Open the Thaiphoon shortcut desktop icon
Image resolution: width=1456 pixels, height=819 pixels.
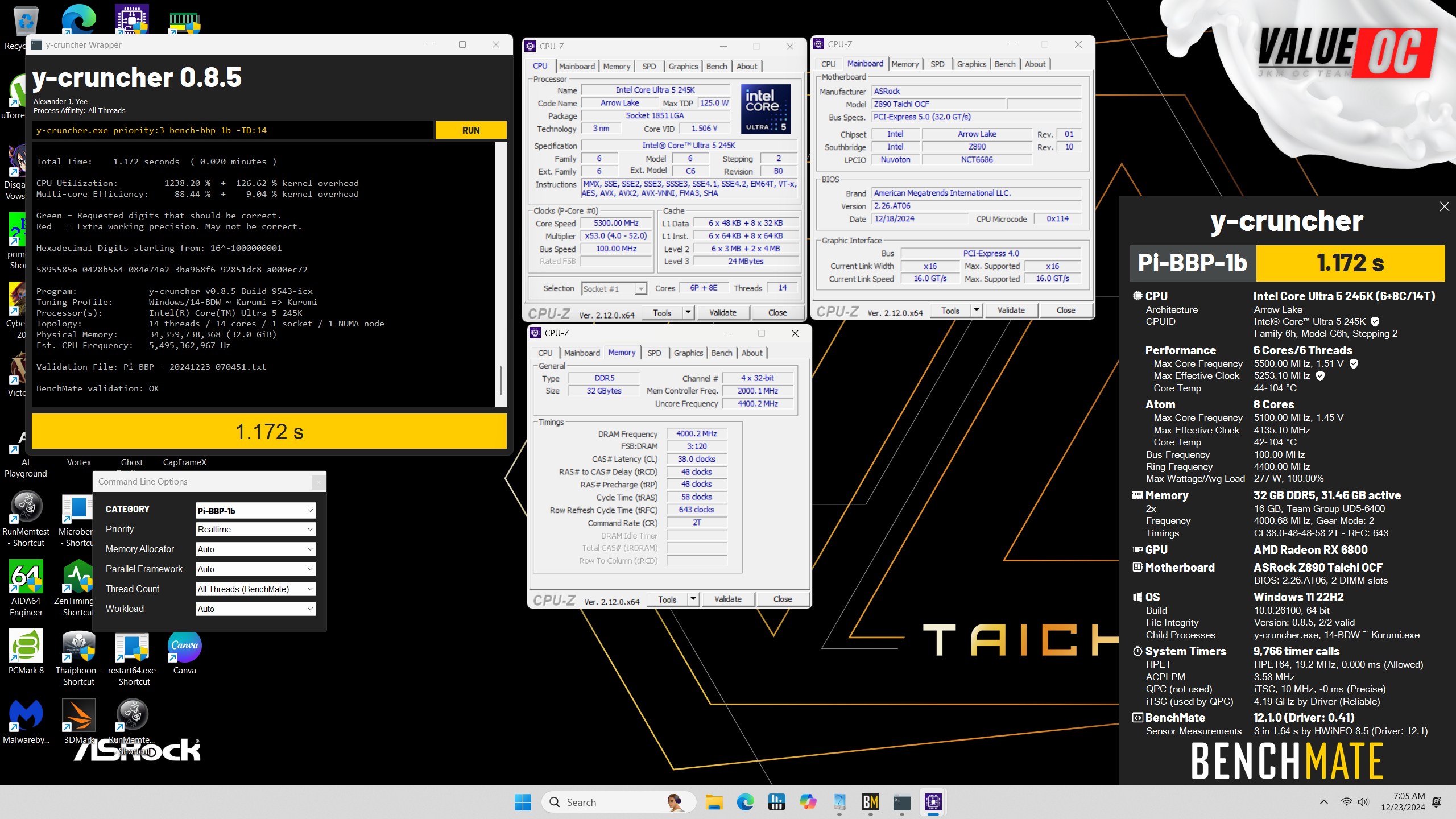point(78,657)
